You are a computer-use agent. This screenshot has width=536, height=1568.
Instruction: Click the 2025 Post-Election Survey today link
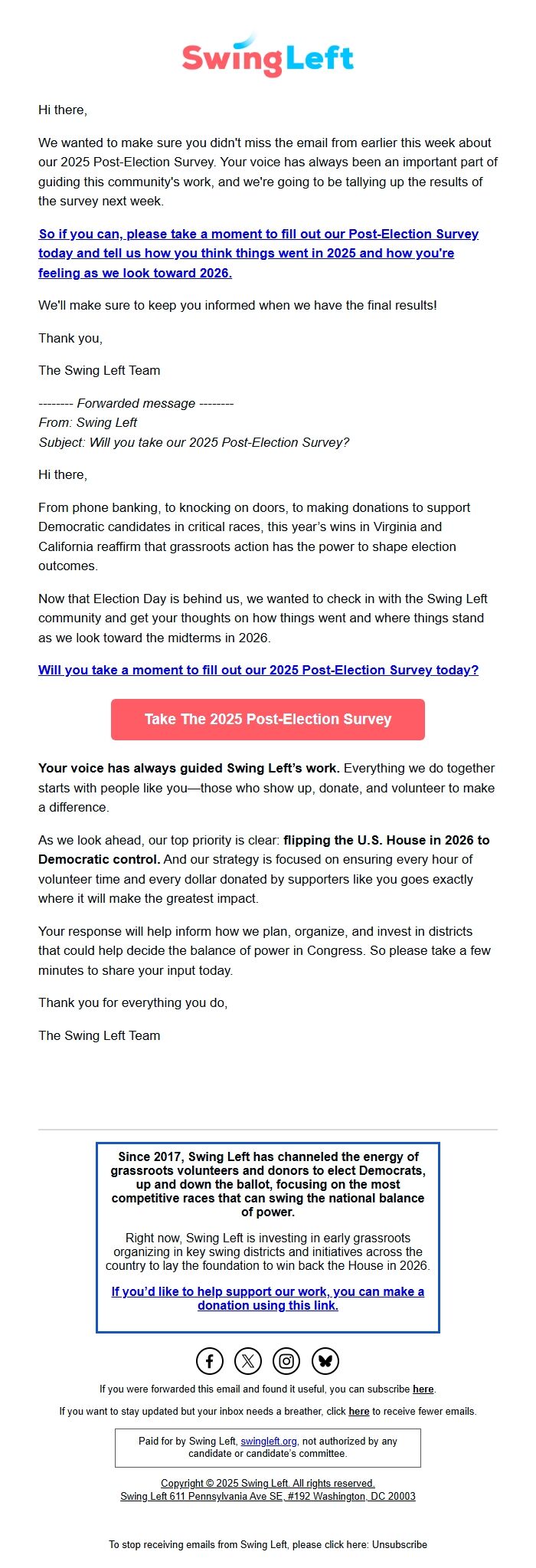[259, 670]
